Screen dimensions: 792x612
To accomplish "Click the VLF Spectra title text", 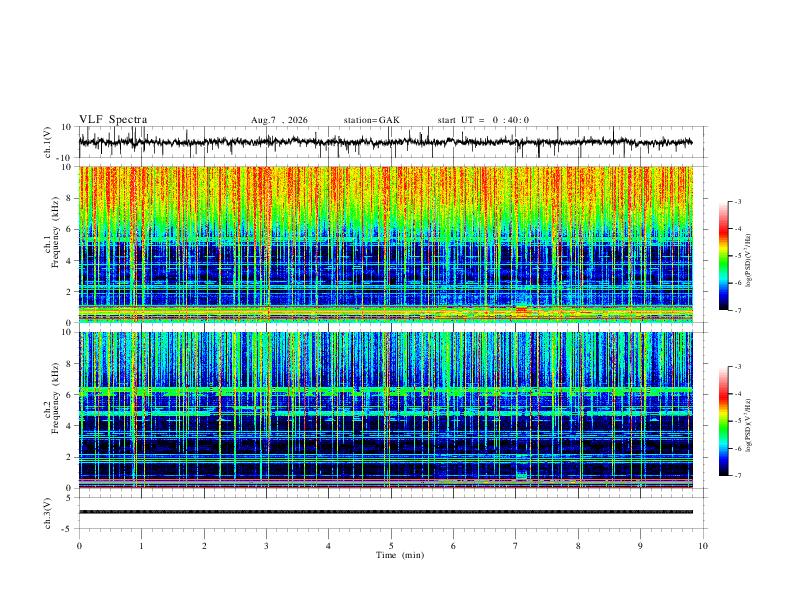I will coord(113,120).
